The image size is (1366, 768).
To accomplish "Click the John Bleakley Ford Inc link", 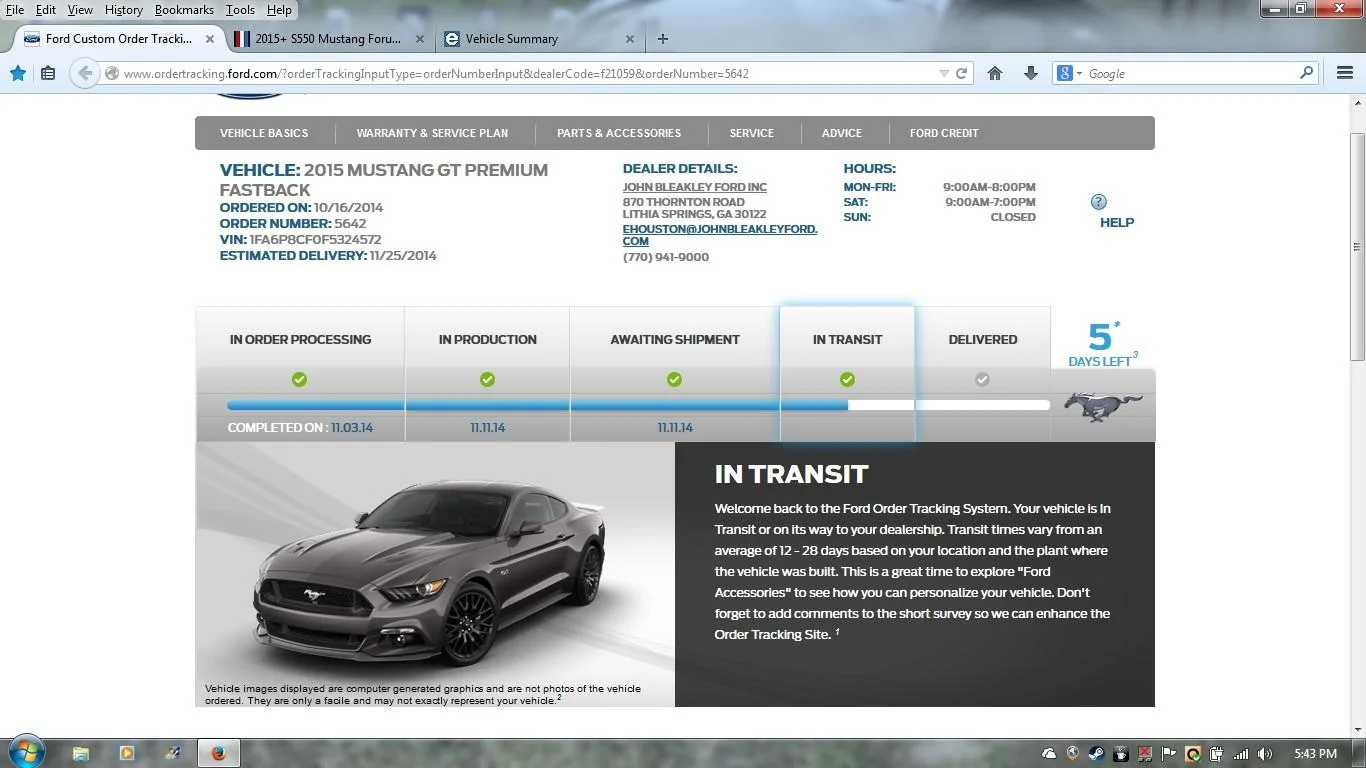I will (x=695, y=187).
